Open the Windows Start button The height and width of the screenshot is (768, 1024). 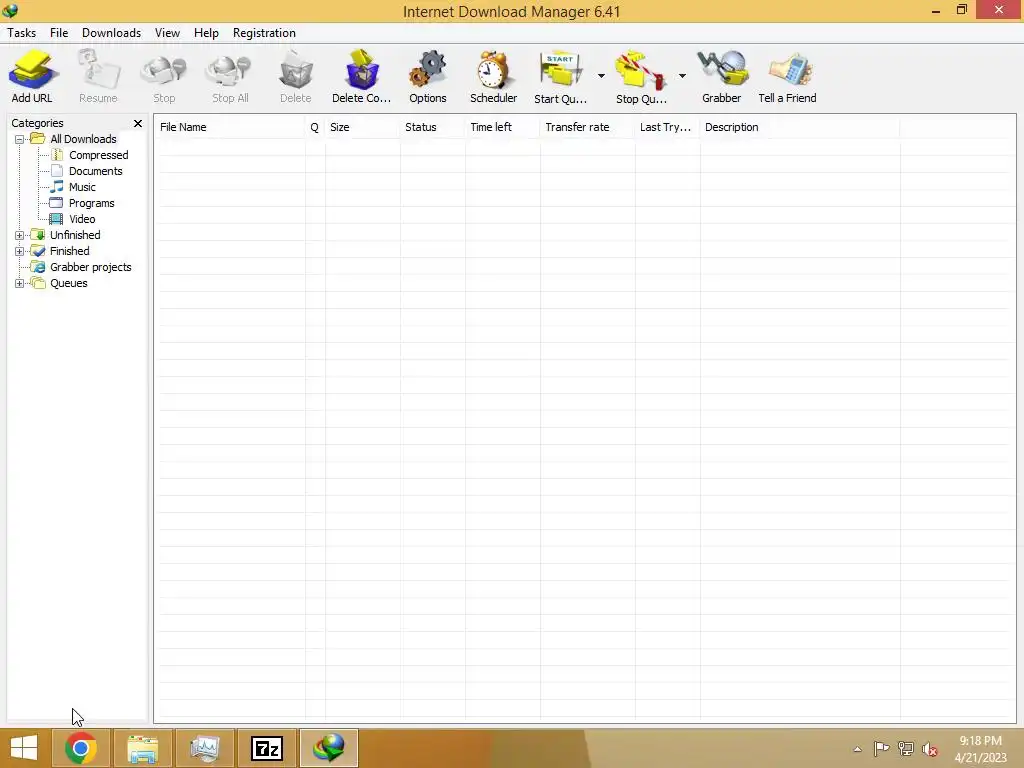tap(24, 748)
